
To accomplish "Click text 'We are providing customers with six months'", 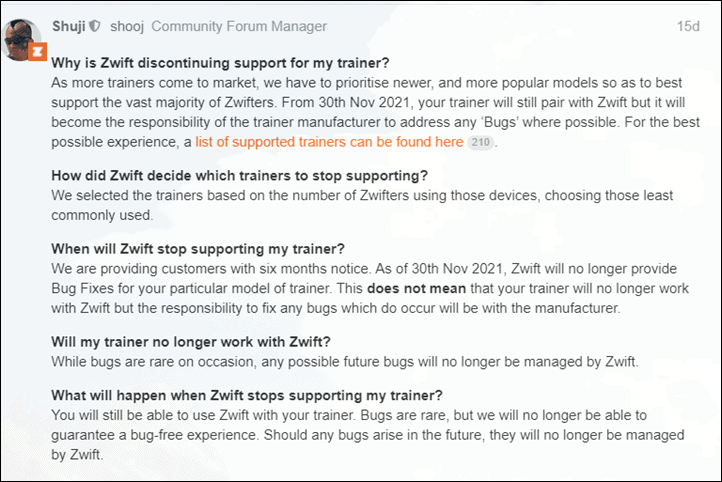I will (210, 268).
